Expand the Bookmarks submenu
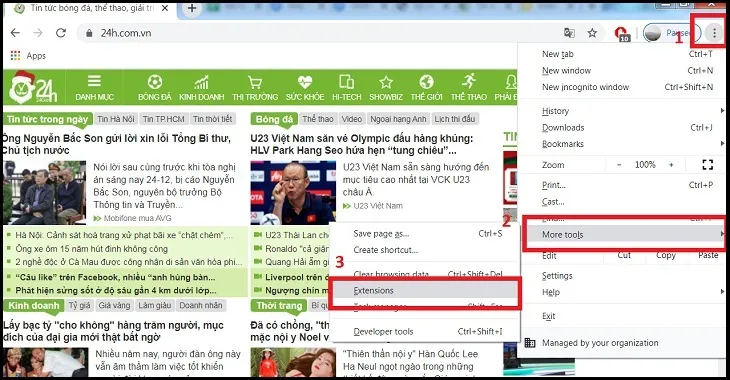 (x=622, y=144)
